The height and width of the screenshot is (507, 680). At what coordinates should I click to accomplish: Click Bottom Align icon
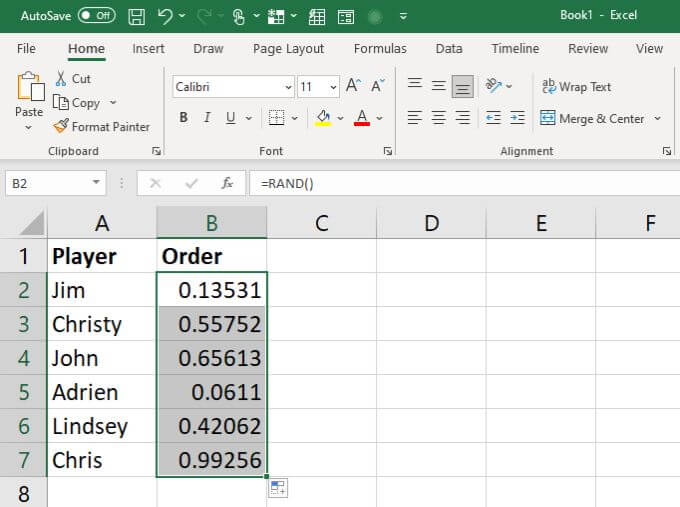click(x=463, y=86)
